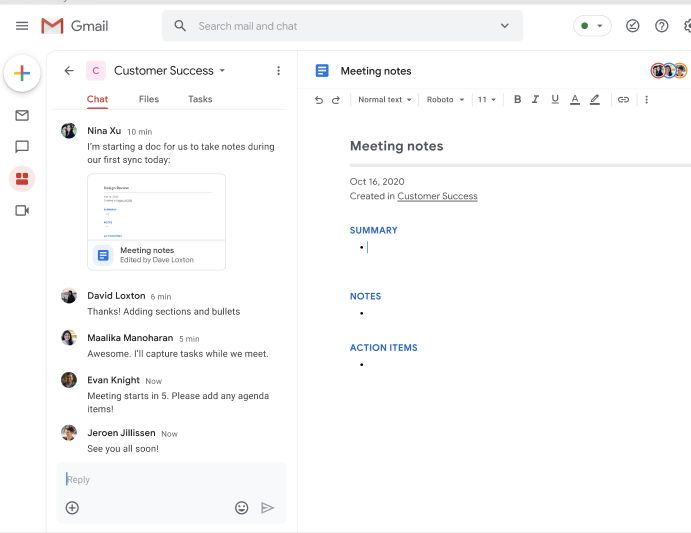The image size is (691, 533).
Task: Click the search magnifier icon
Action: (180, 26)
